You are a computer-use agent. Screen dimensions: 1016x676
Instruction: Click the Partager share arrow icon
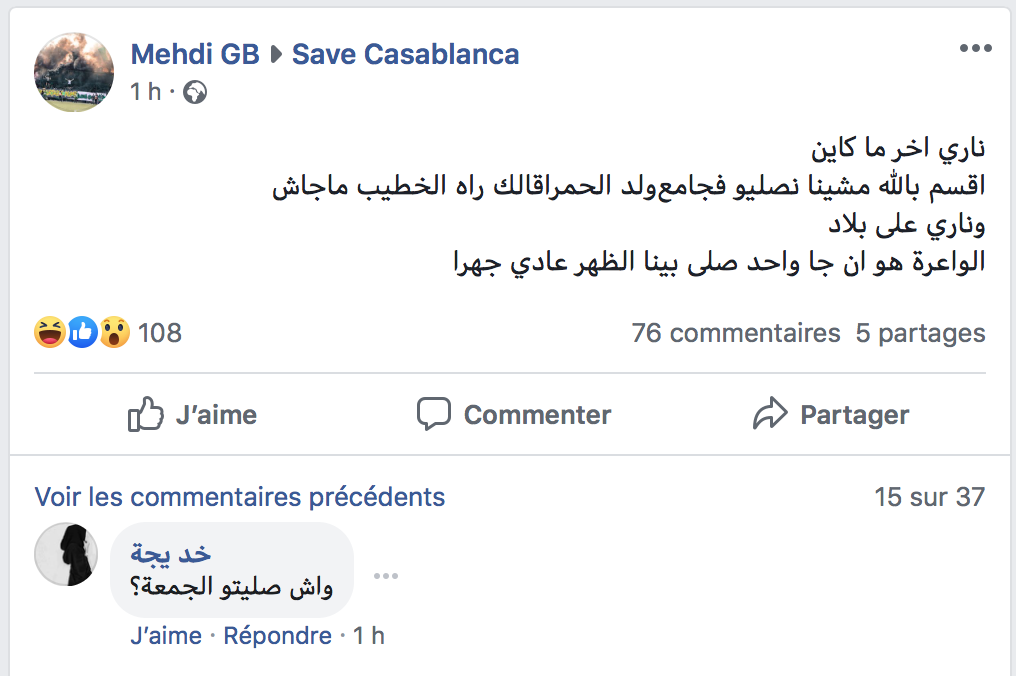pyautogui.click(x=770, y=414)
